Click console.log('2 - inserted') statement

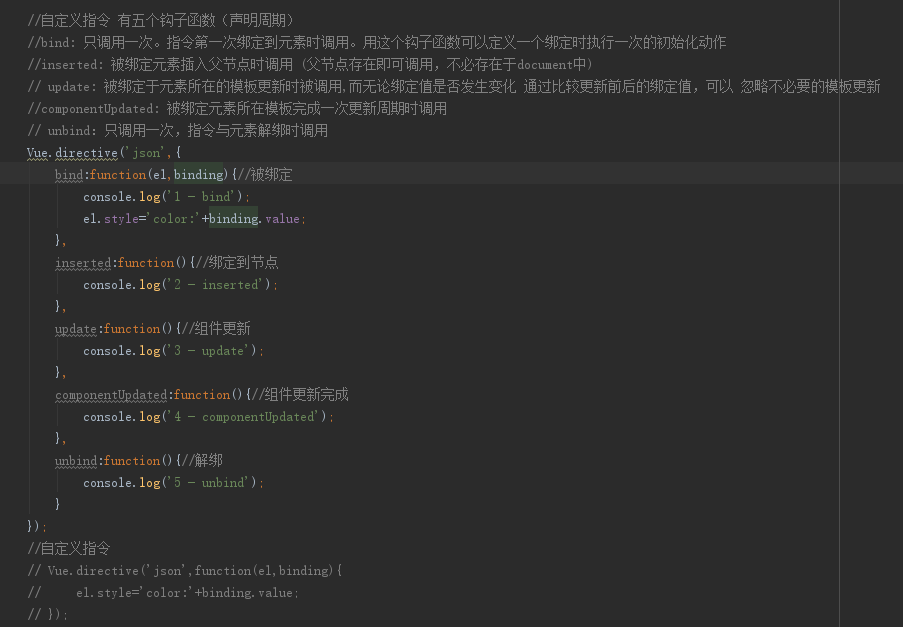(x=181, y=284)
